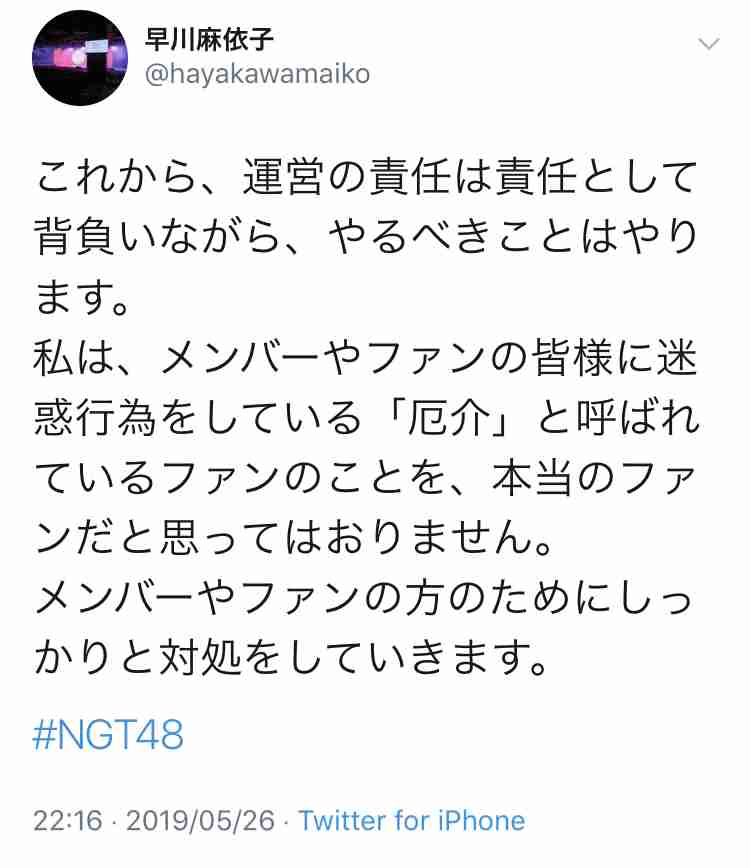Click the final line かりと対処をしていきます。
Image resolution: width=750 pixels, height=868 pixels.
click(x=291, y=659)
